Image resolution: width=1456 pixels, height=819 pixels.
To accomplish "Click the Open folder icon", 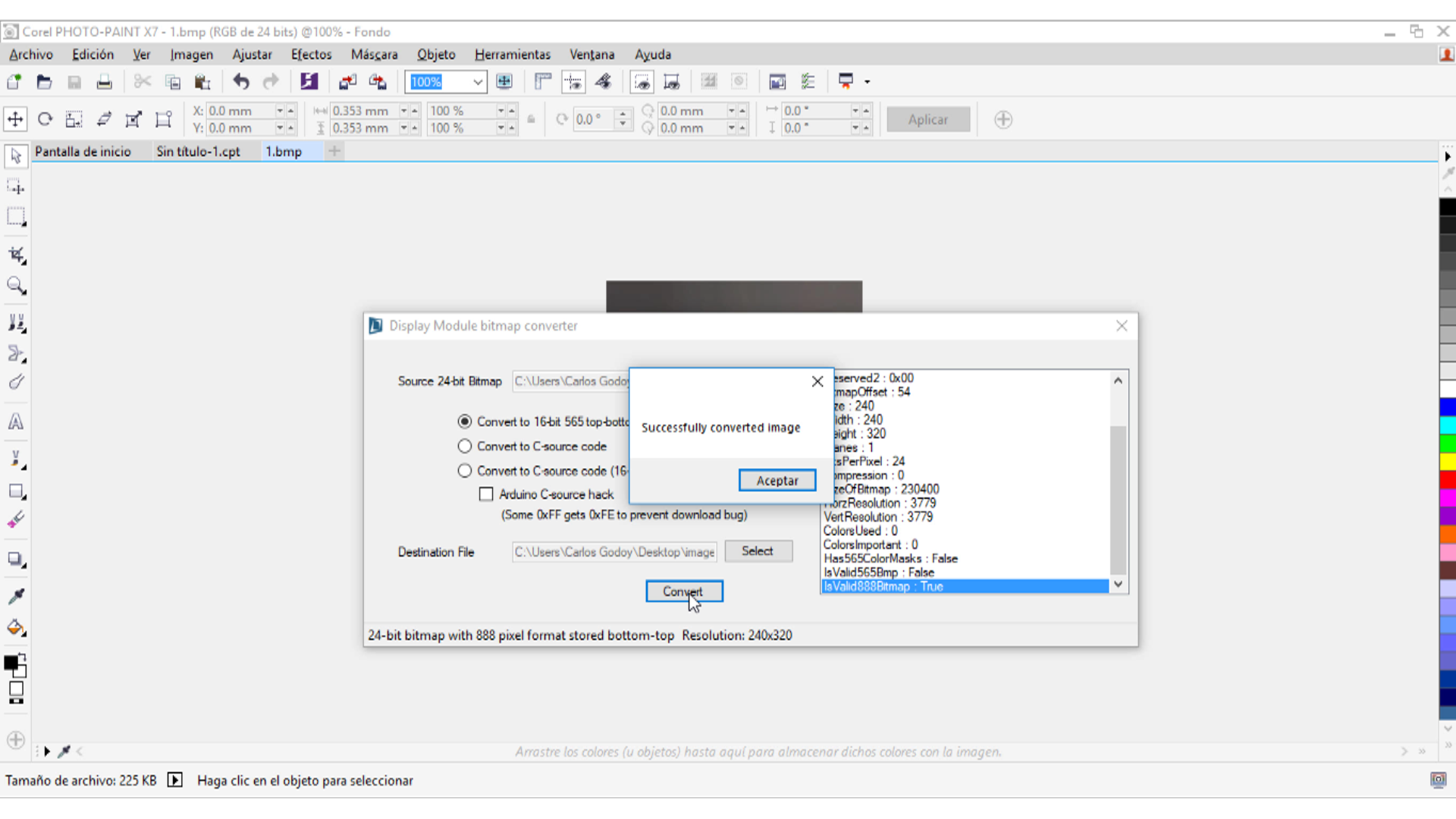I will [x=44, y=82].
